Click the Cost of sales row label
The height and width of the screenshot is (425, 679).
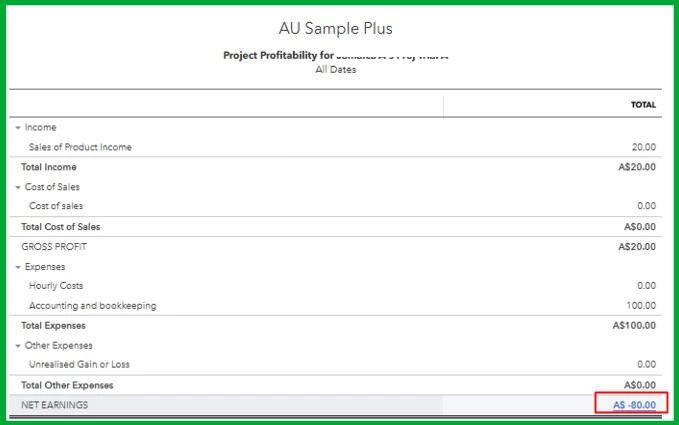[x=56, y=206]
